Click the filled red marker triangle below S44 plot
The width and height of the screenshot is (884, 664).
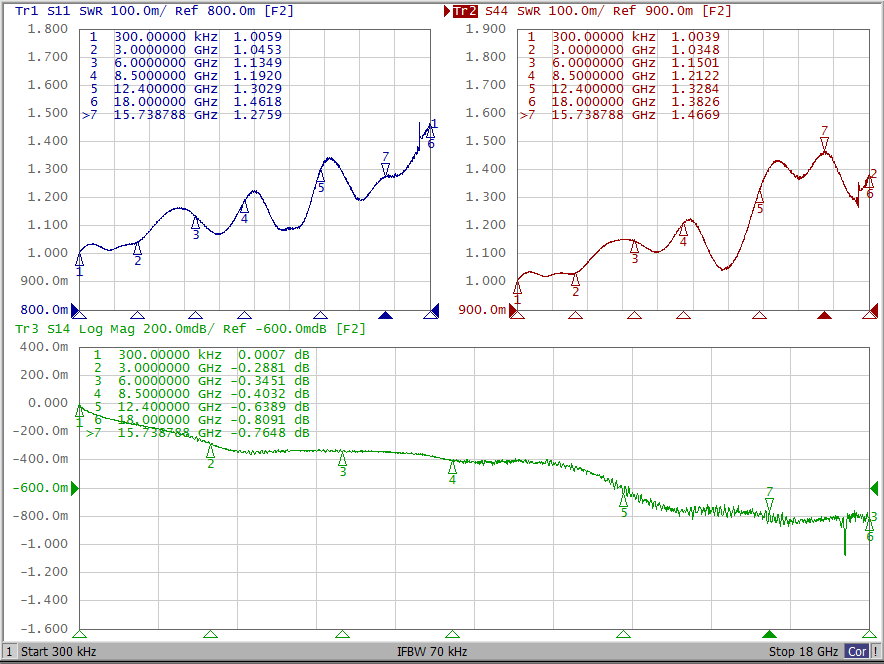(824, 315)
